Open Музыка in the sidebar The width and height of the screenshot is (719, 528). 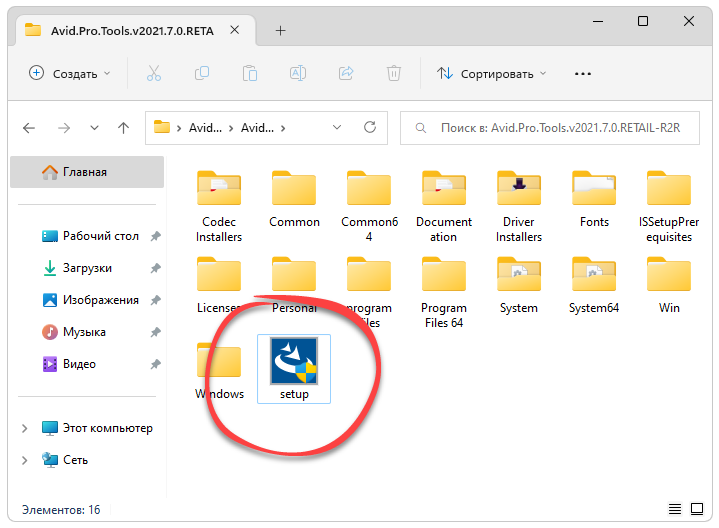[74, 332]
